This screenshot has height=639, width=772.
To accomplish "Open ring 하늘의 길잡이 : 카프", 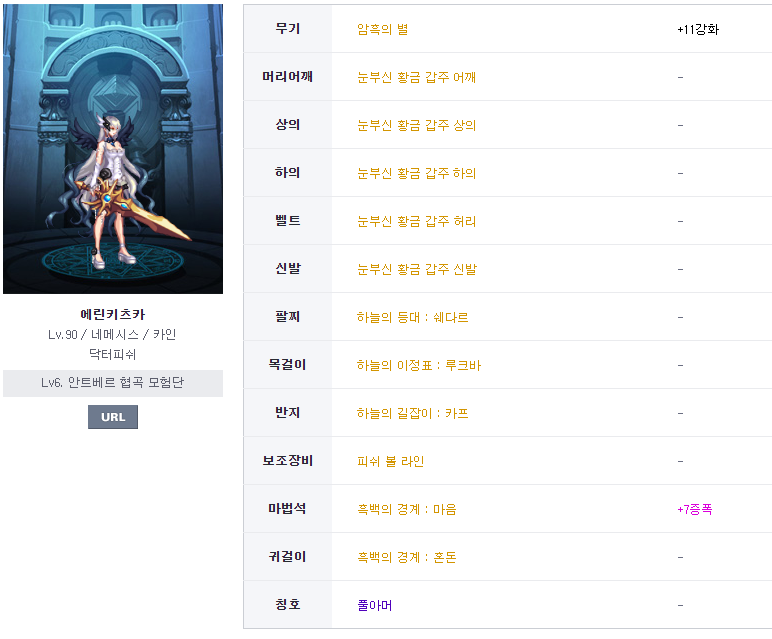I will [413, 413].
